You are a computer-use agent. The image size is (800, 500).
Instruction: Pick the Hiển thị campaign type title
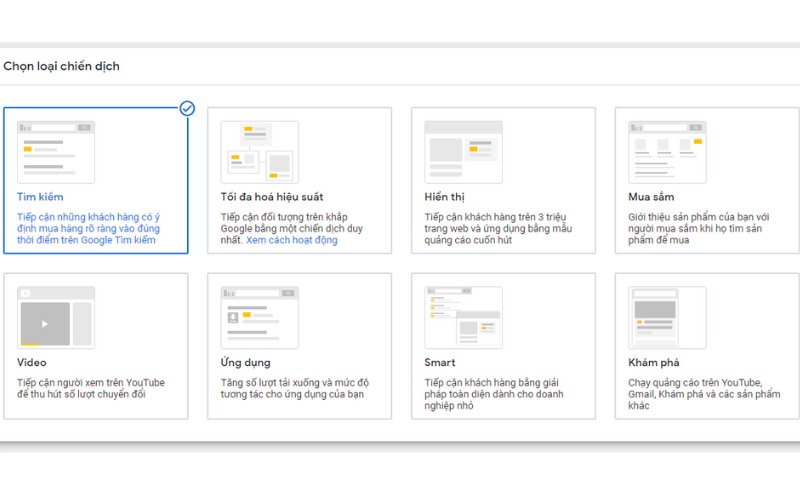pyautogui.click(x=444, y=197)
